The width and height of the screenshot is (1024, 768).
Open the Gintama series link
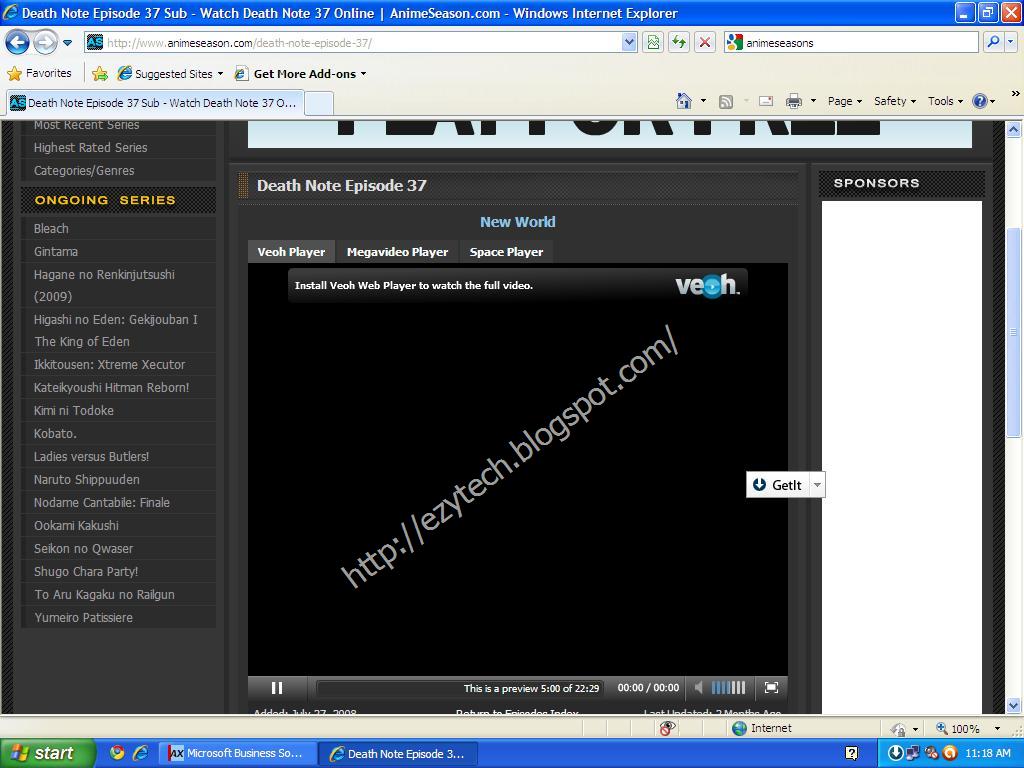coord(56,251)
